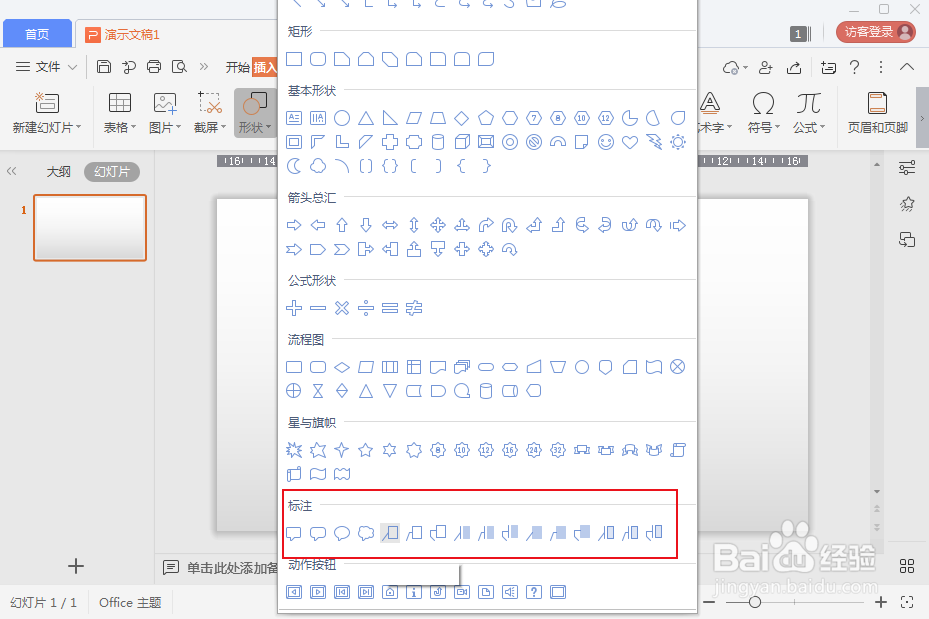
Task: Insert the explosion star shape
Action: point(294,450)
